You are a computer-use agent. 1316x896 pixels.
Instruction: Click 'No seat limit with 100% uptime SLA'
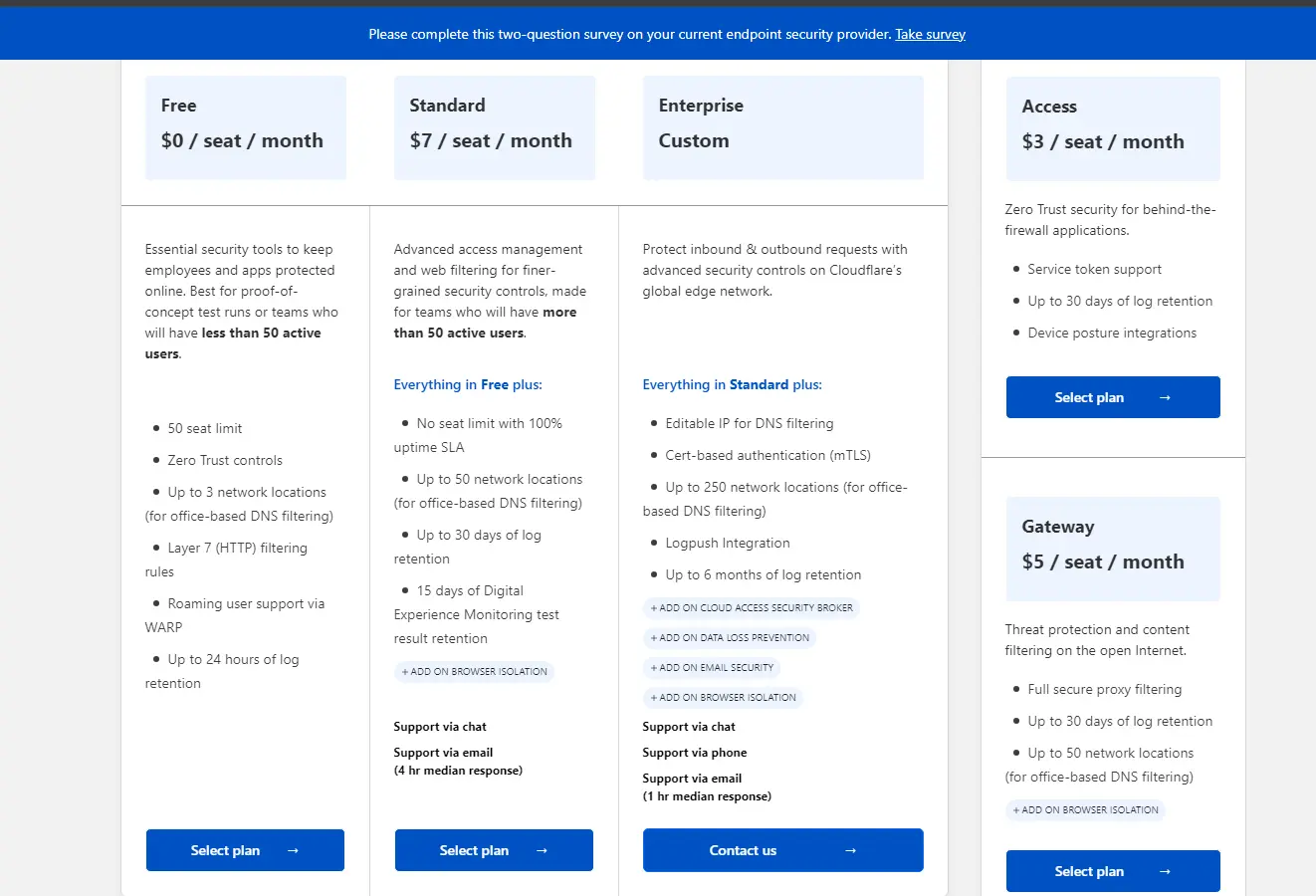(x=479, y=435)
